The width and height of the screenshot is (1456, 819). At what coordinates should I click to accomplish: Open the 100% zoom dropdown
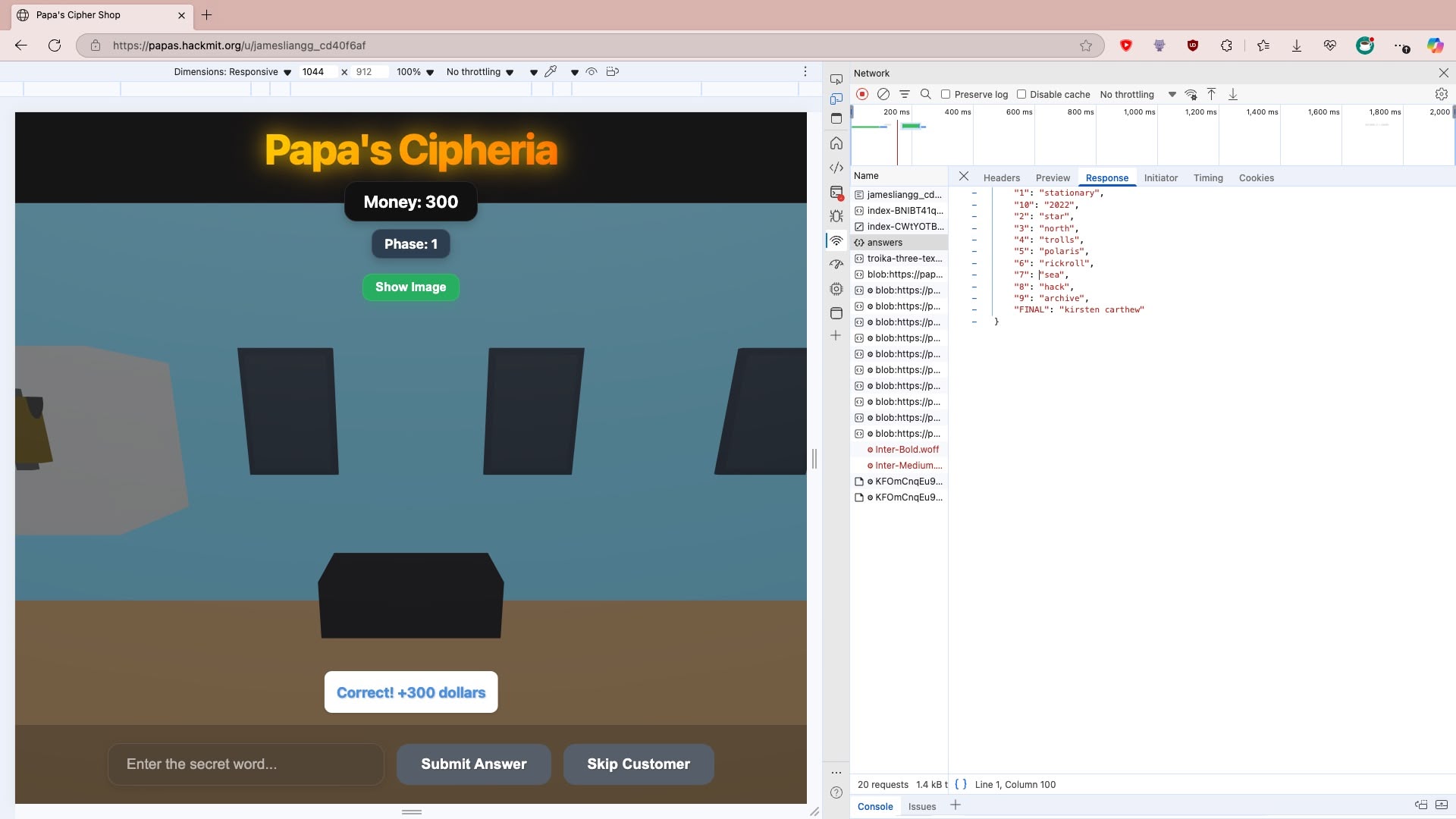[415, 72]
